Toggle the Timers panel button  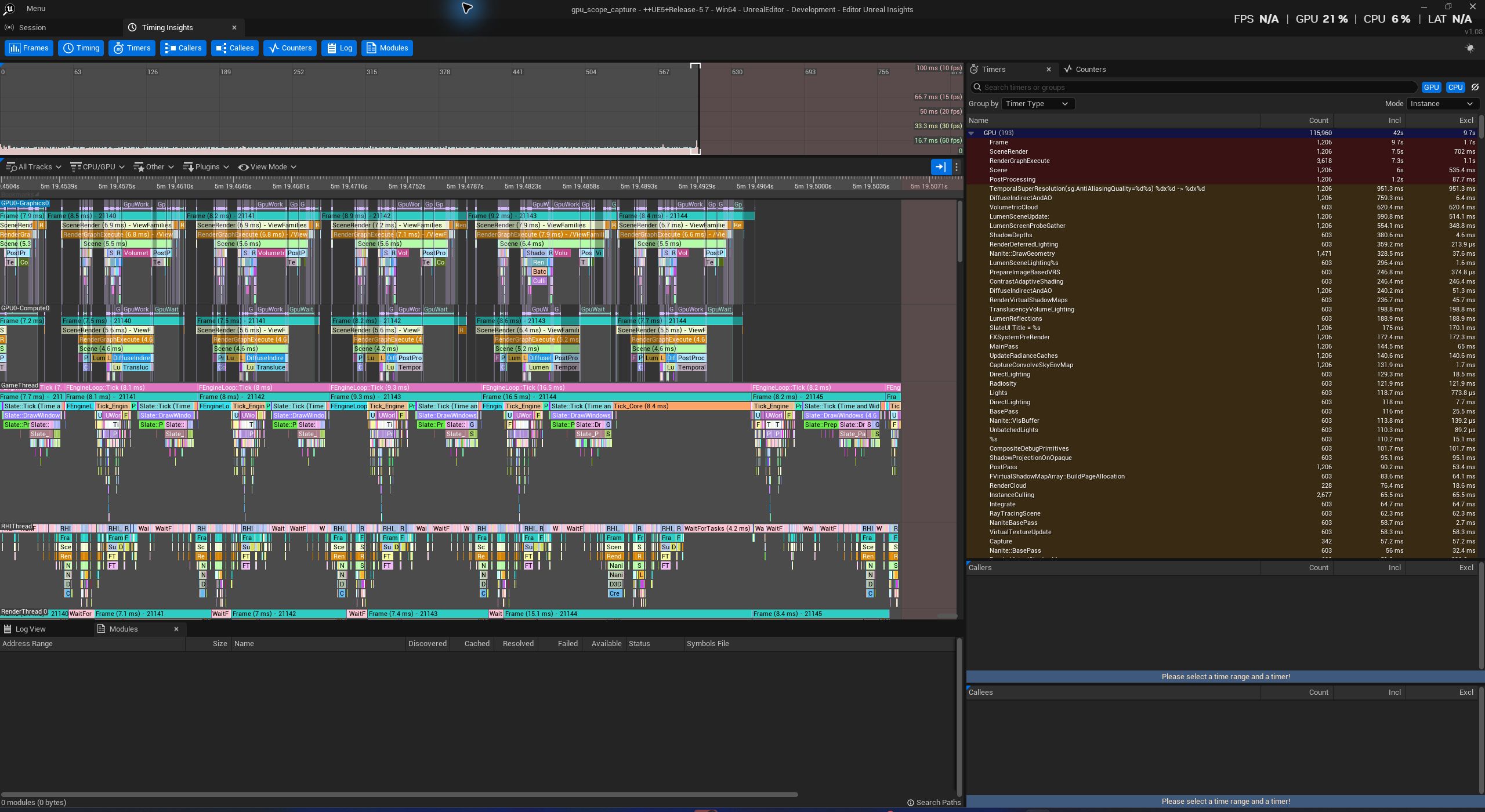[x=132, y=48]
